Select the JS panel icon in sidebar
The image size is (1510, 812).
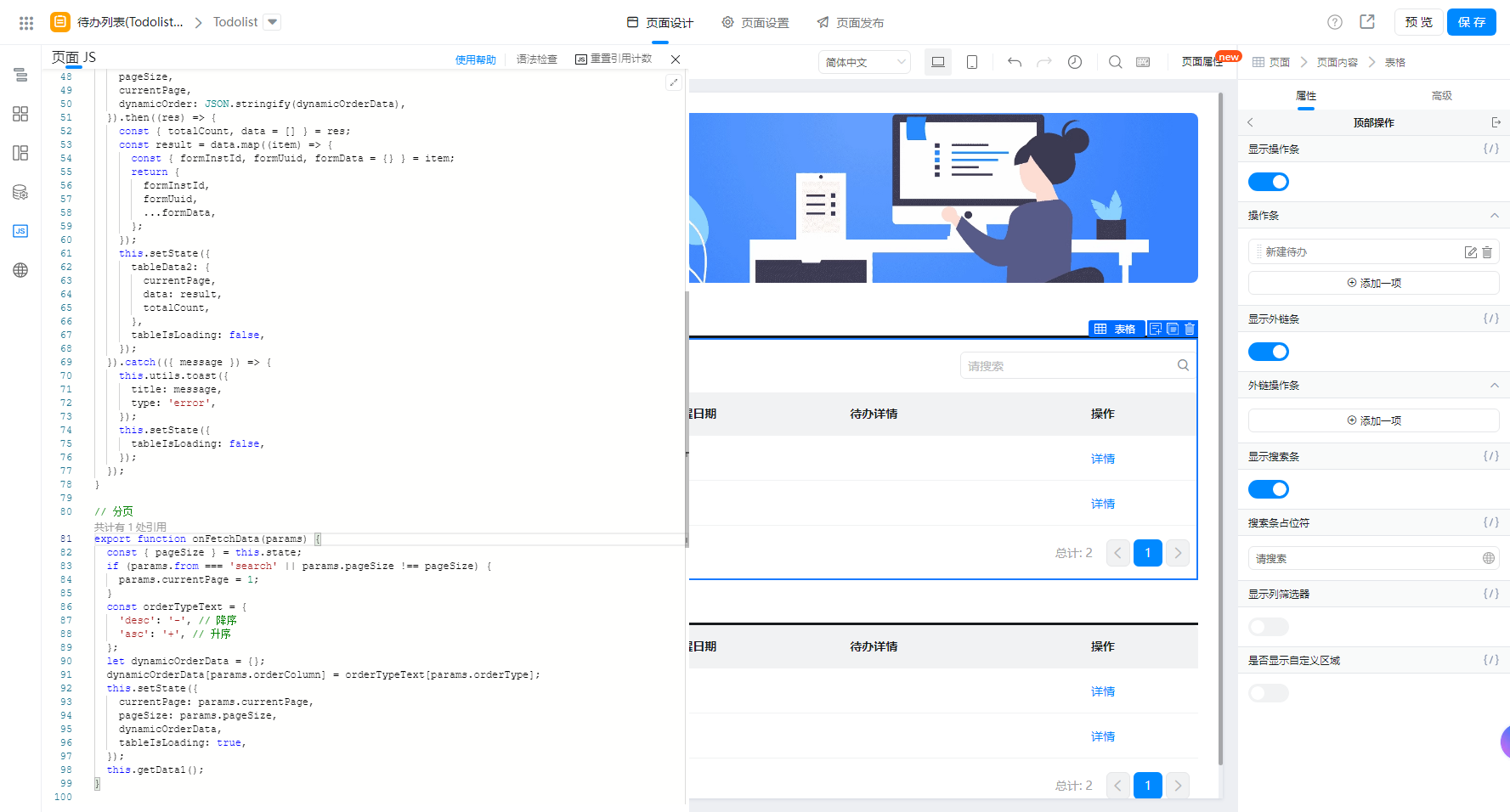tap(20, 231)
